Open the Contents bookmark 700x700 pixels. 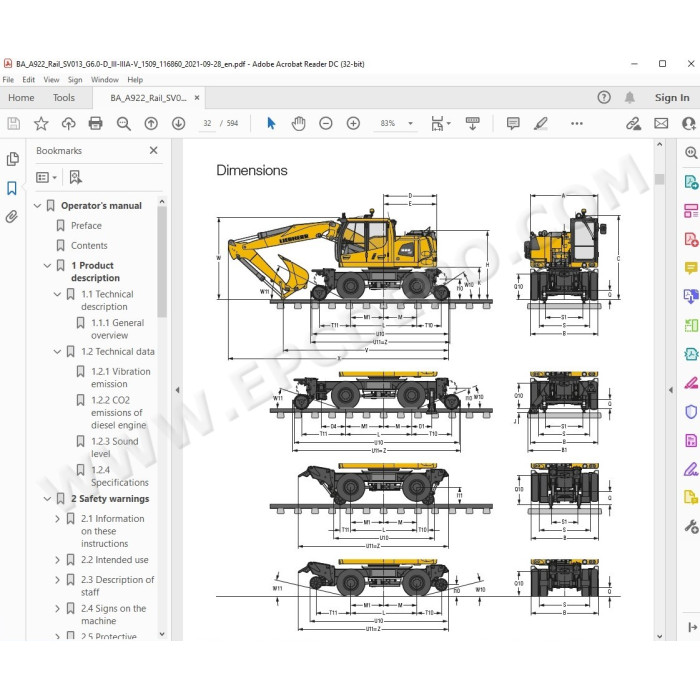(x=89, y=246)
